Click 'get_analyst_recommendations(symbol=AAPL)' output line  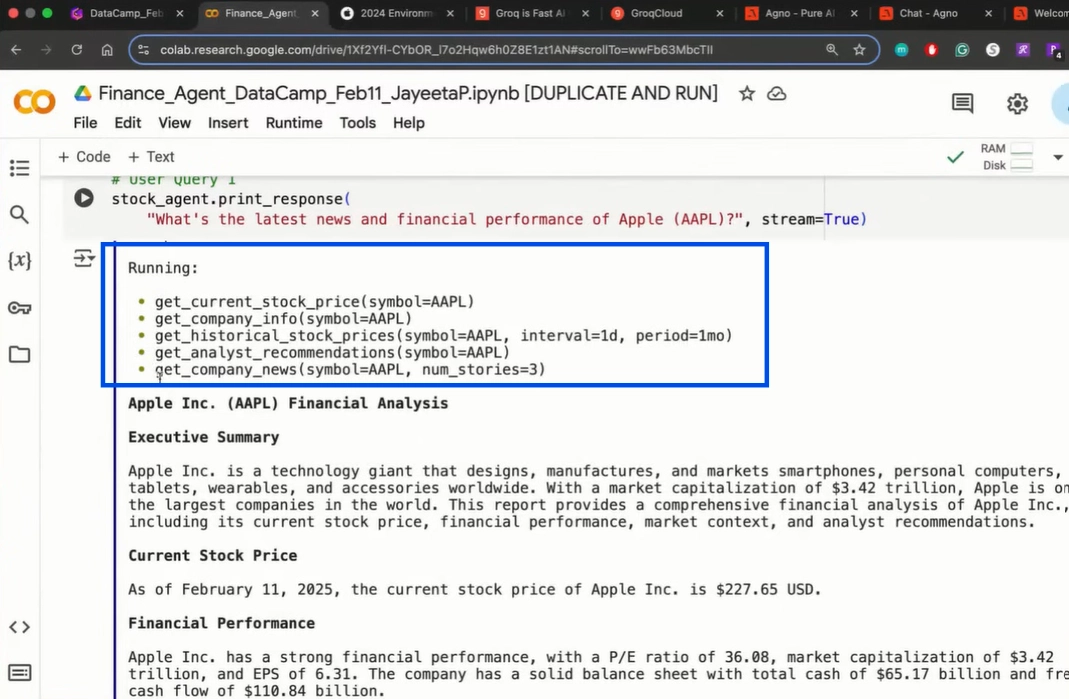click(x=332, y=353)
